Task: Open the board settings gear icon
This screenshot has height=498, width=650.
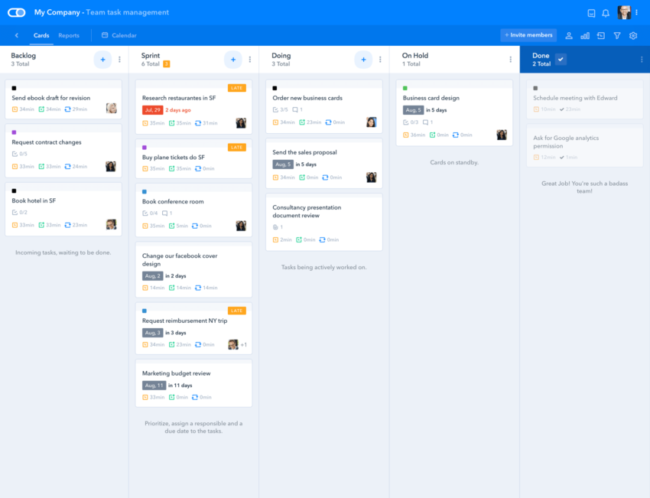Action: tap(633, 36)
